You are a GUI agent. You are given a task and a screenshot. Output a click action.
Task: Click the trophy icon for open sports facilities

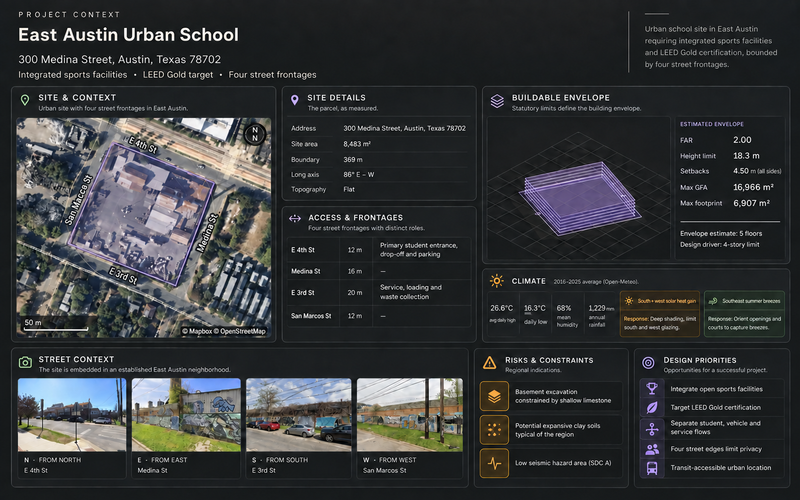(x=652, y=388)
